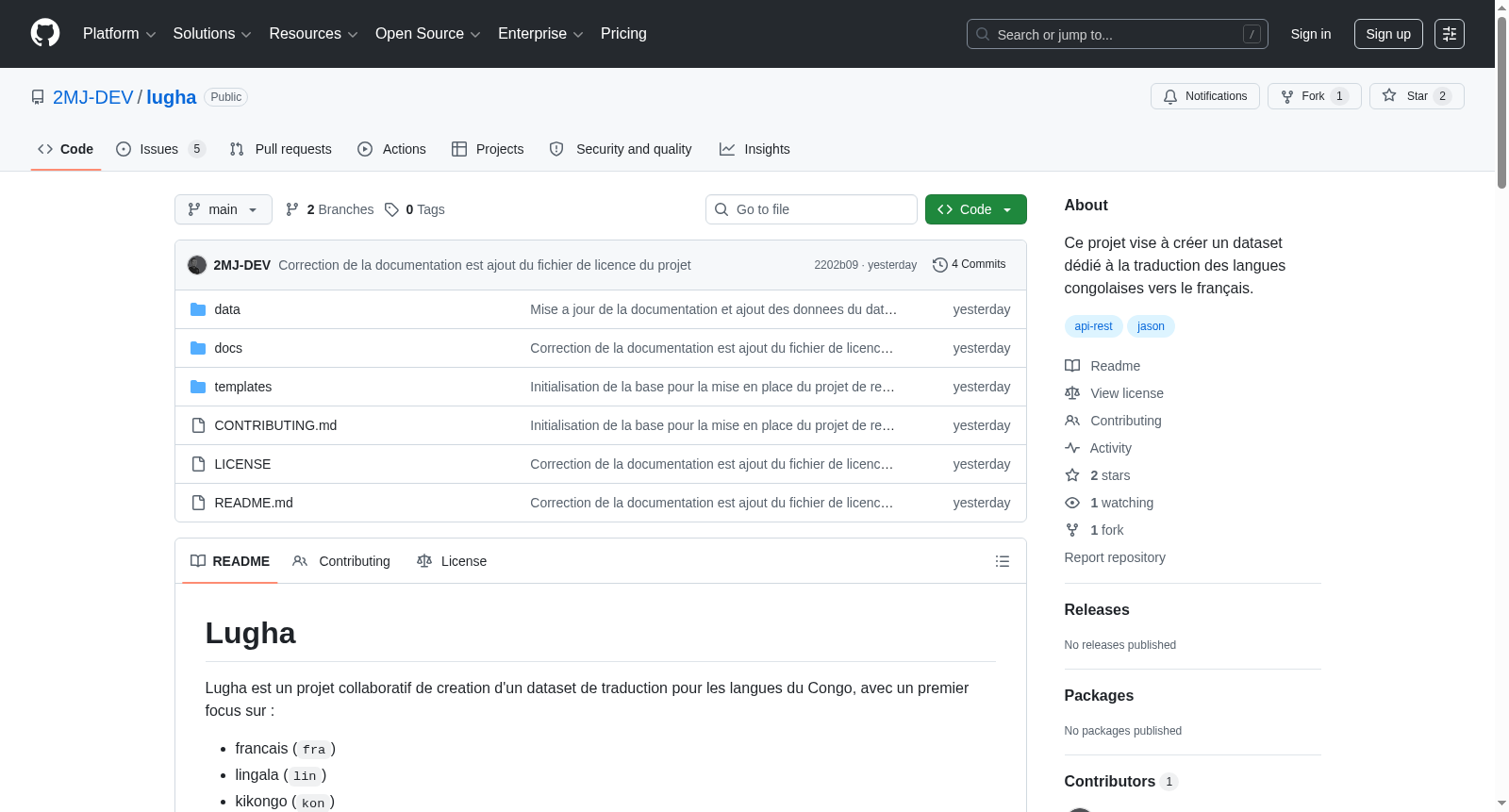Open the lugha repository name link
The height and width of the screenshot is (812, 1509).
click(x=172, y=97)
